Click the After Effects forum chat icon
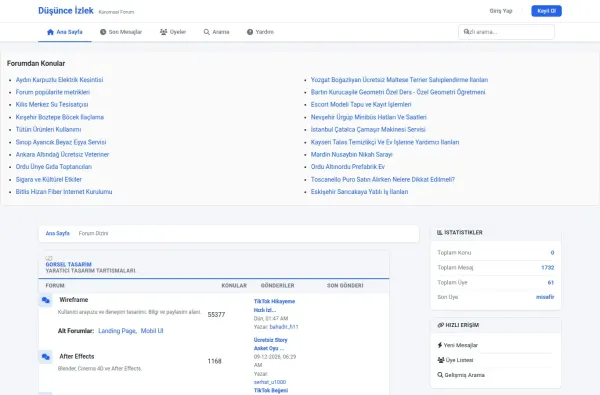This screenshot has height=395, width=600. pos(46,357)
